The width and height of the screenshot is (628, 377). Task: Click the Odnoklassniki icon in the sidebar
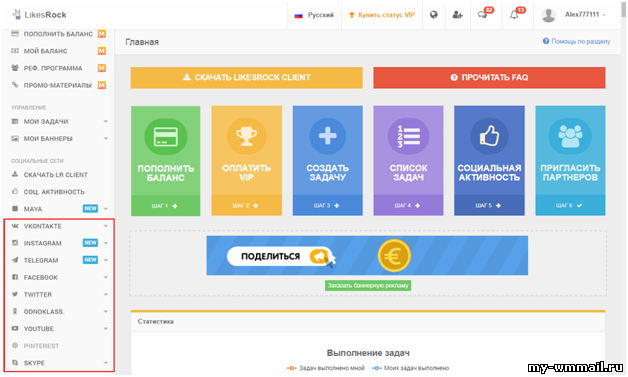15,311
